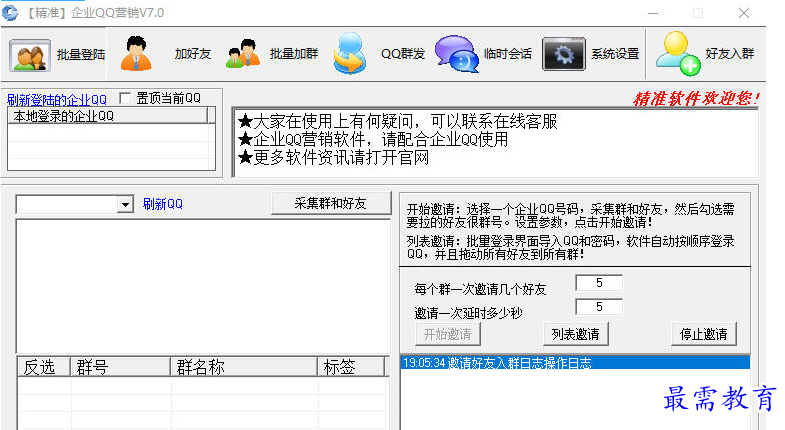Click the 刷新登陆的企业QQ link
The image size is (785, 430).
57,100
